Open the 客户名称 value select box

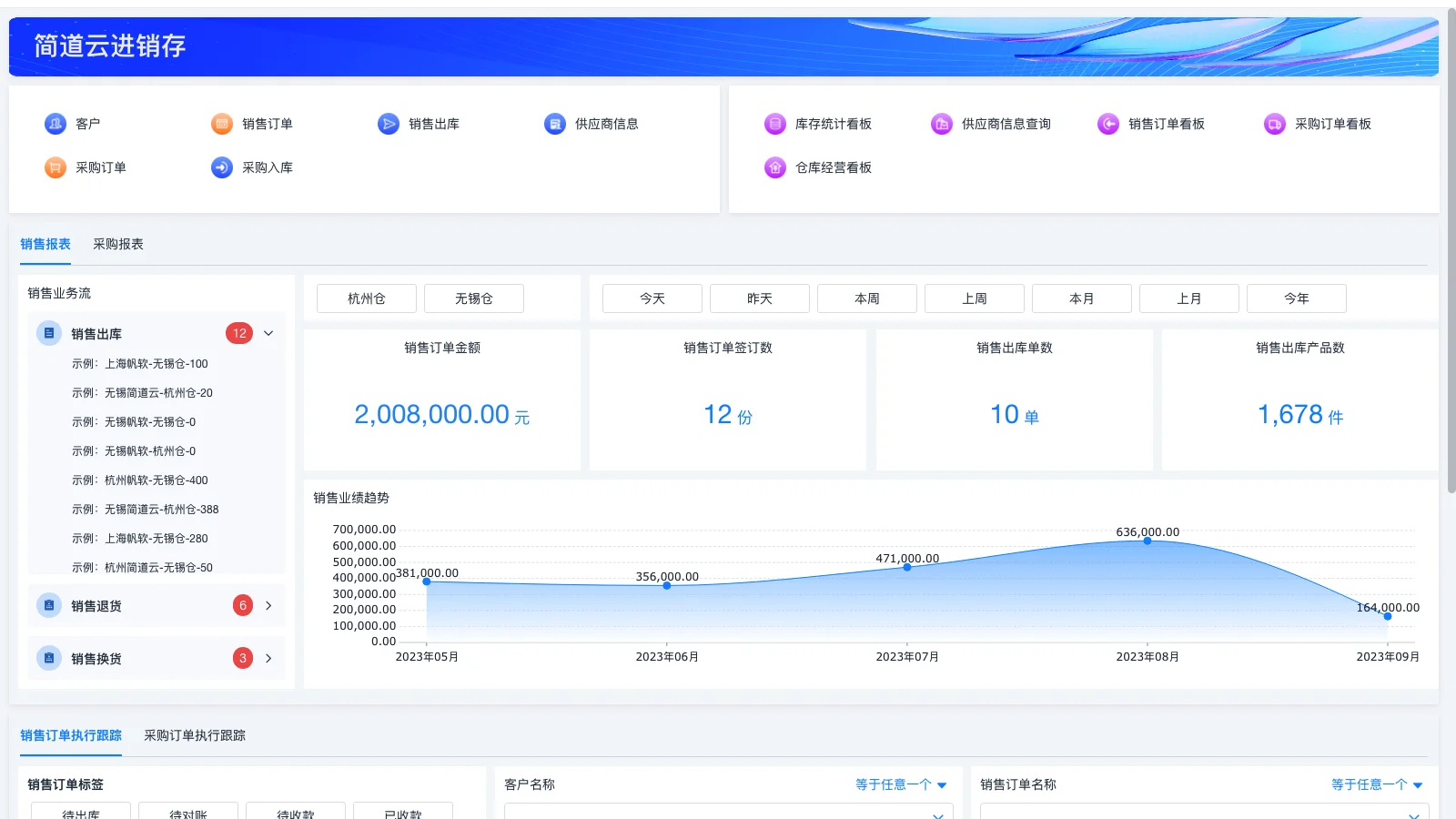tap(729, 812)
